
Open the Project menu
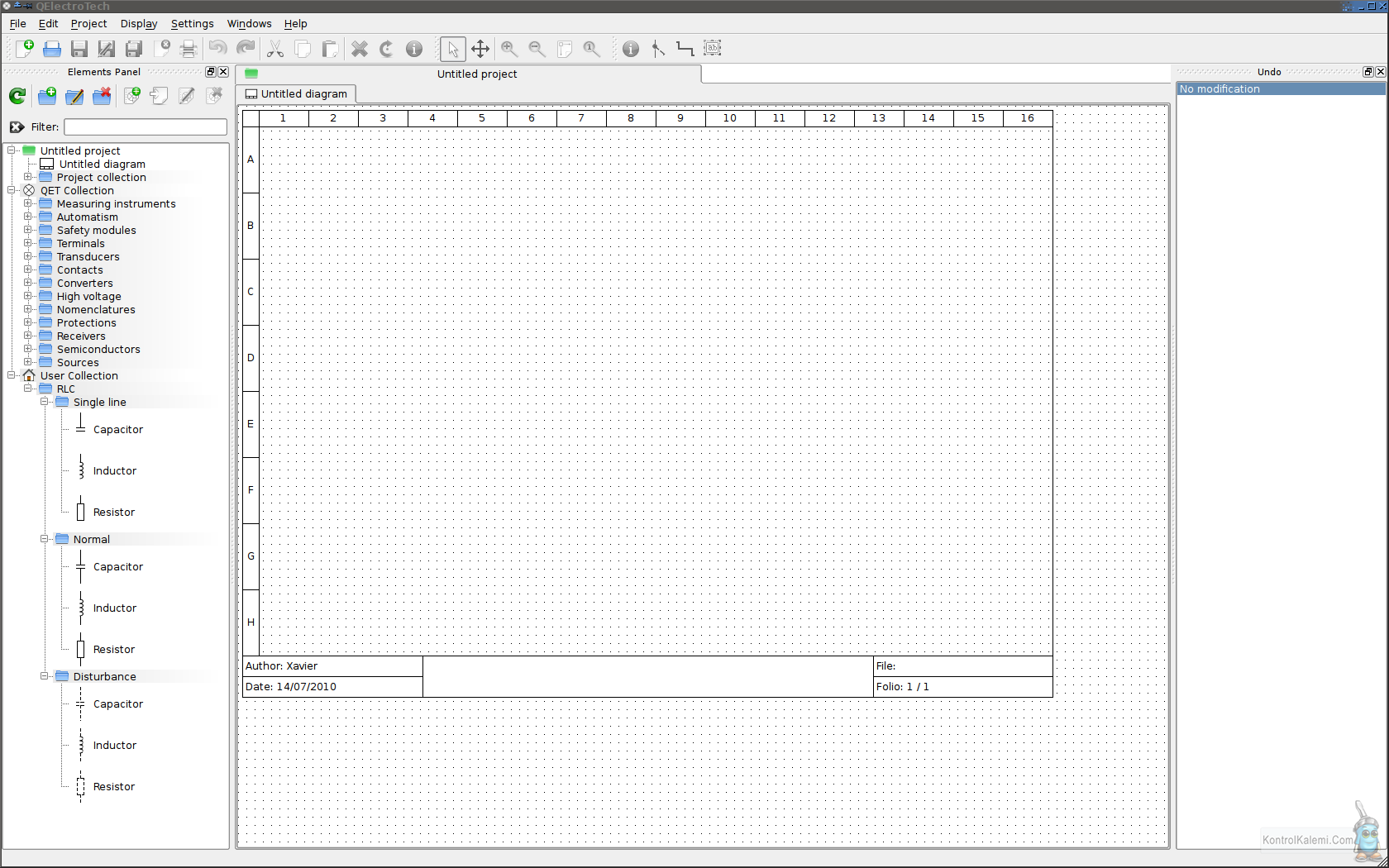click(88, 24)
